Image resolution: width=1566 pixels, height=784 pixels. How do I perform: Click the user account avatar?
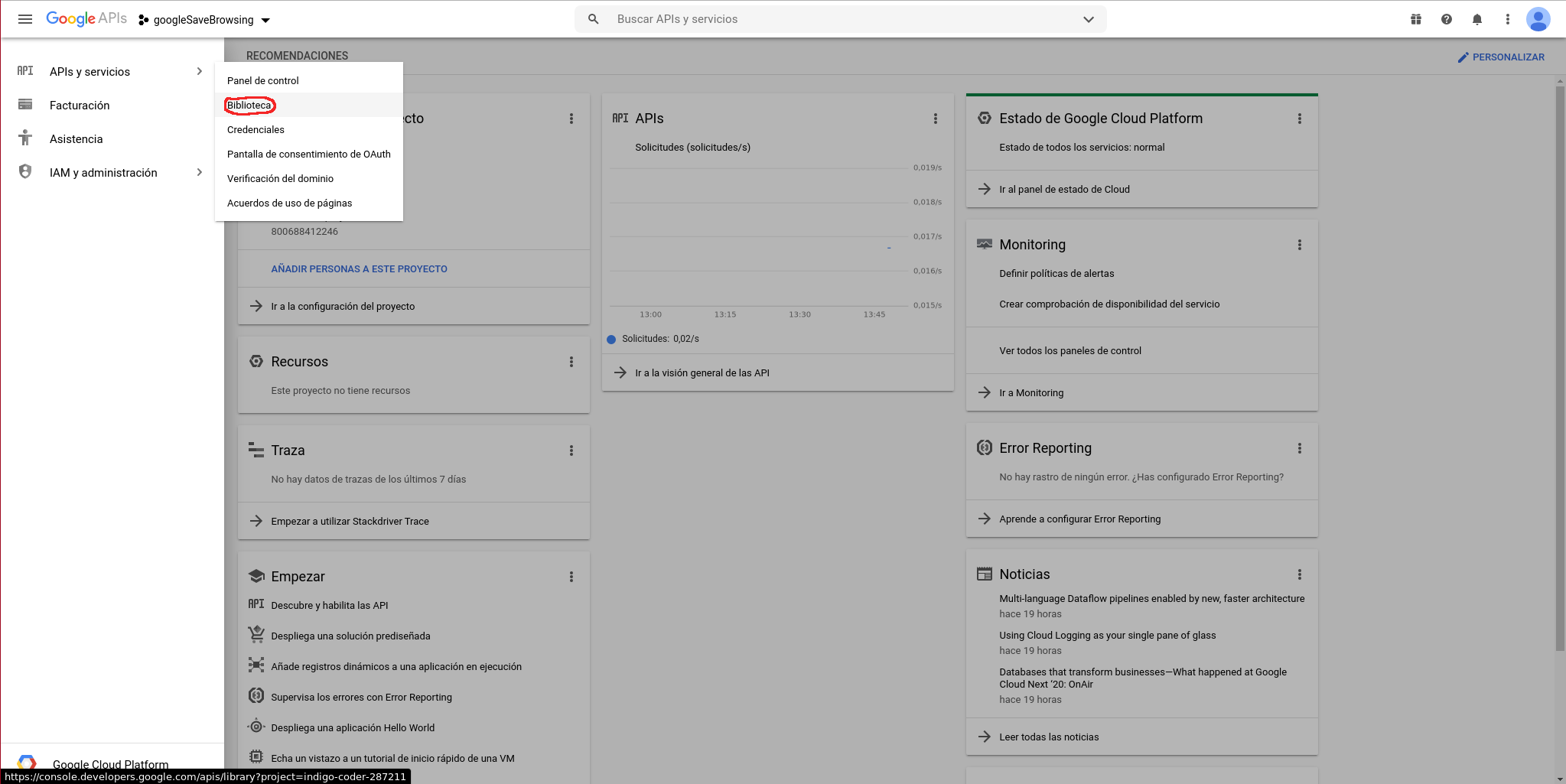tap(1538, 19)
